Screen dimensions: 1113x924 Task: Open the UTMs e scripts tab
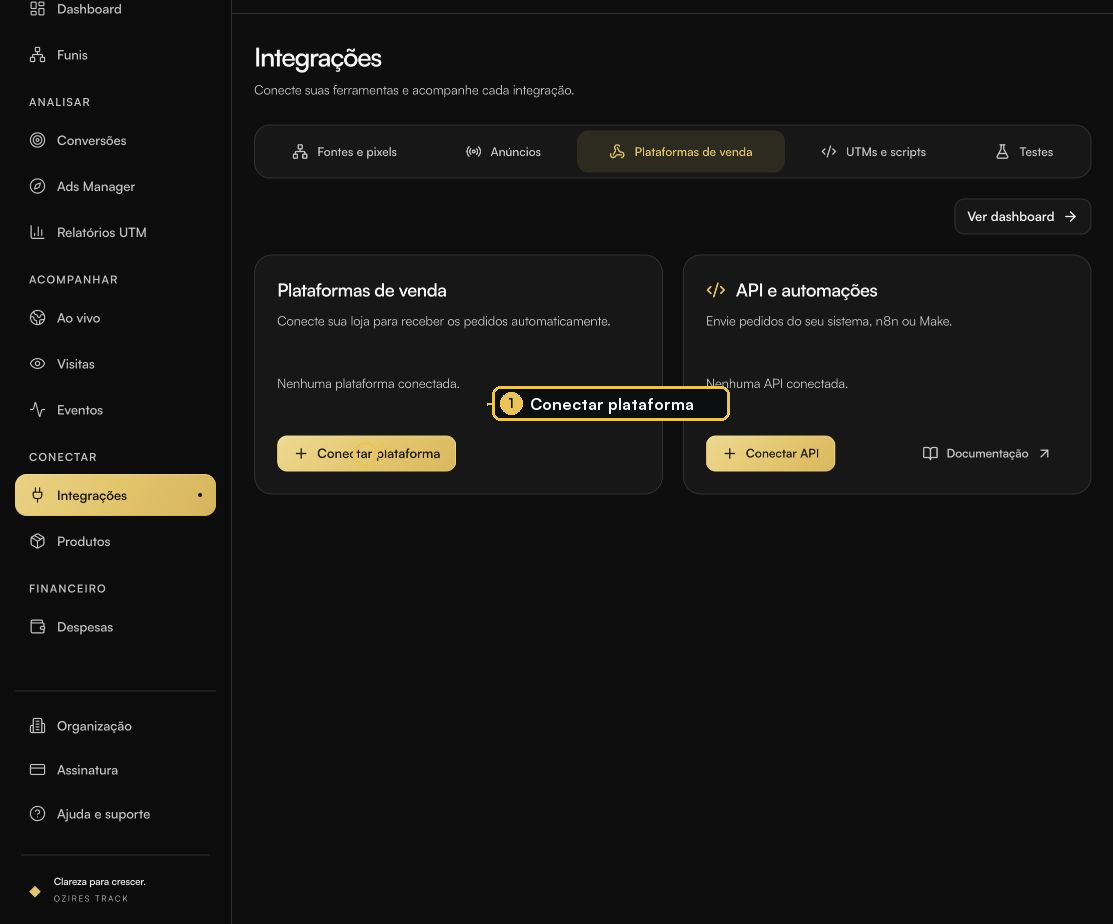coord(873,151)
